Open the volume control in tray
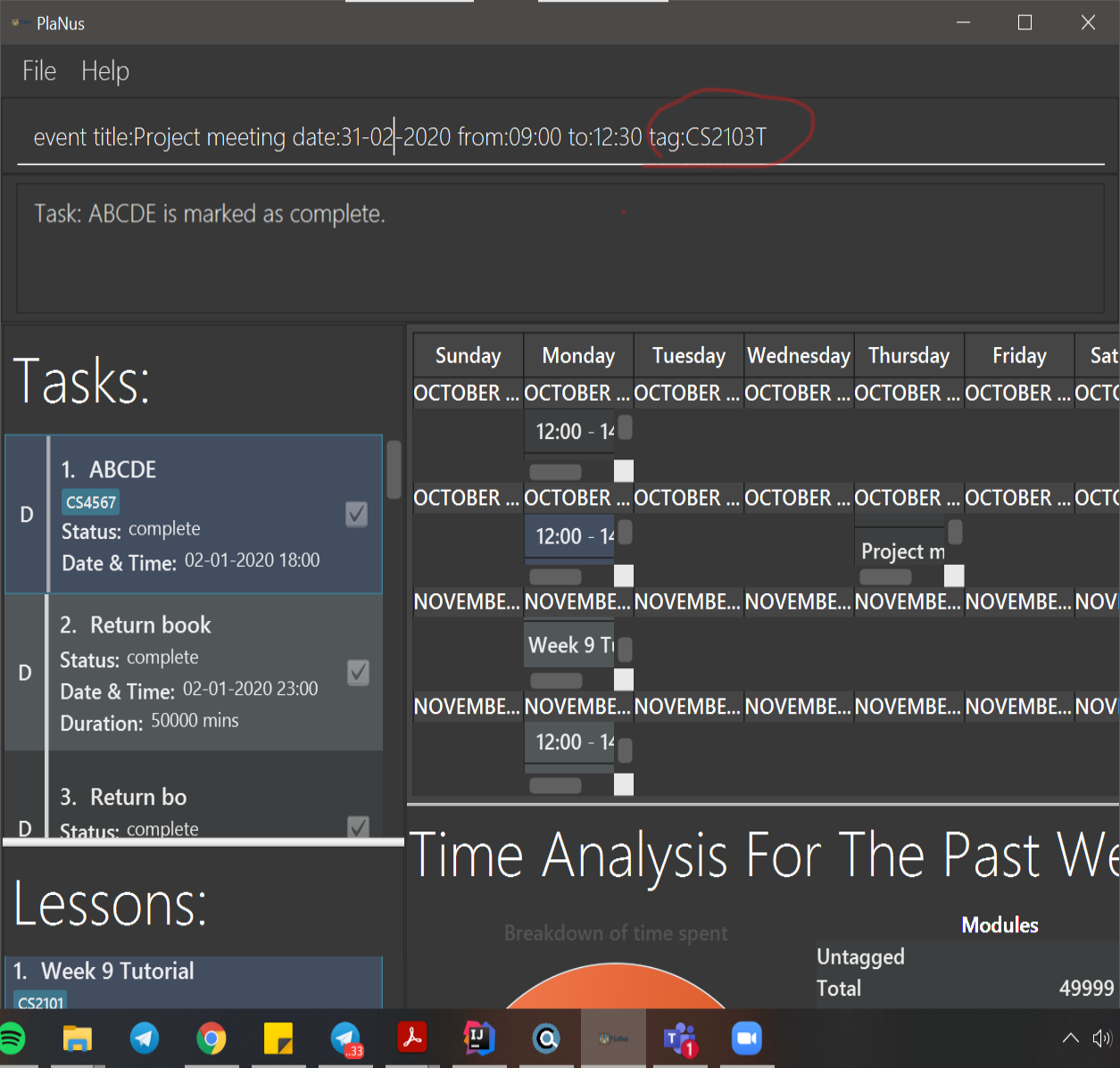 pos(1102,1038)
